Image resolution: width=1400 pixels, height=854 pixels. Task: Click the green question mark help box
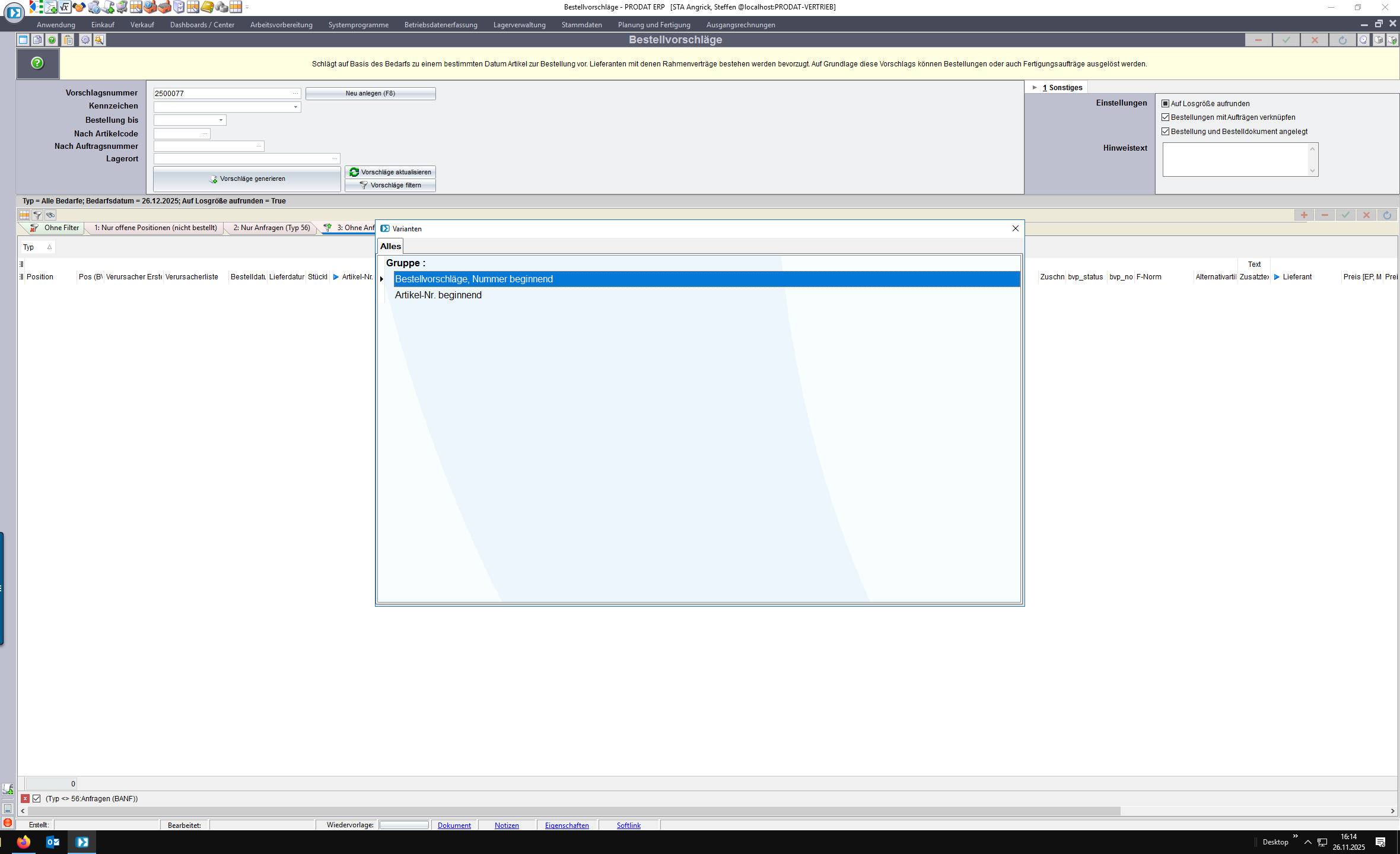point(37,63)
